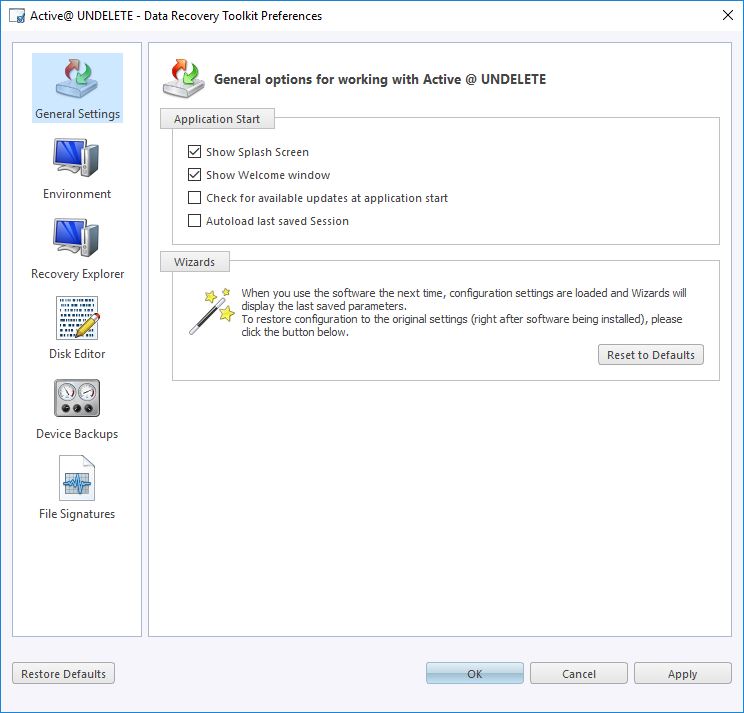Click Reset to Defaults button

651,355
